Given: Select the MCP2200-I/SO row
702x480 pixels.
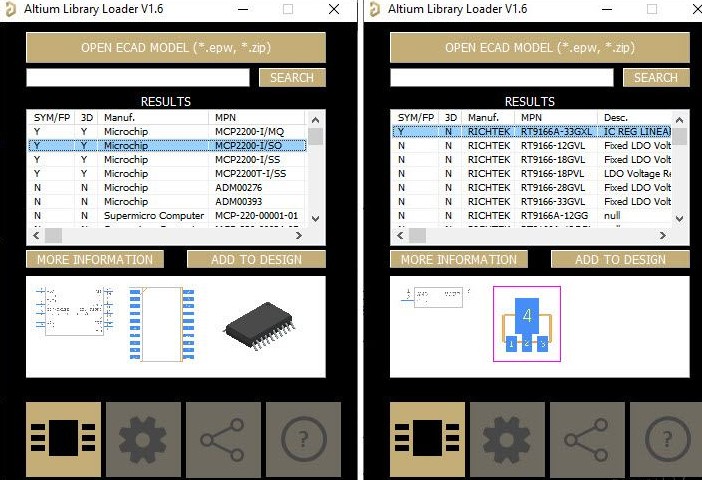Looking at the screenshot, I should 167,146.
